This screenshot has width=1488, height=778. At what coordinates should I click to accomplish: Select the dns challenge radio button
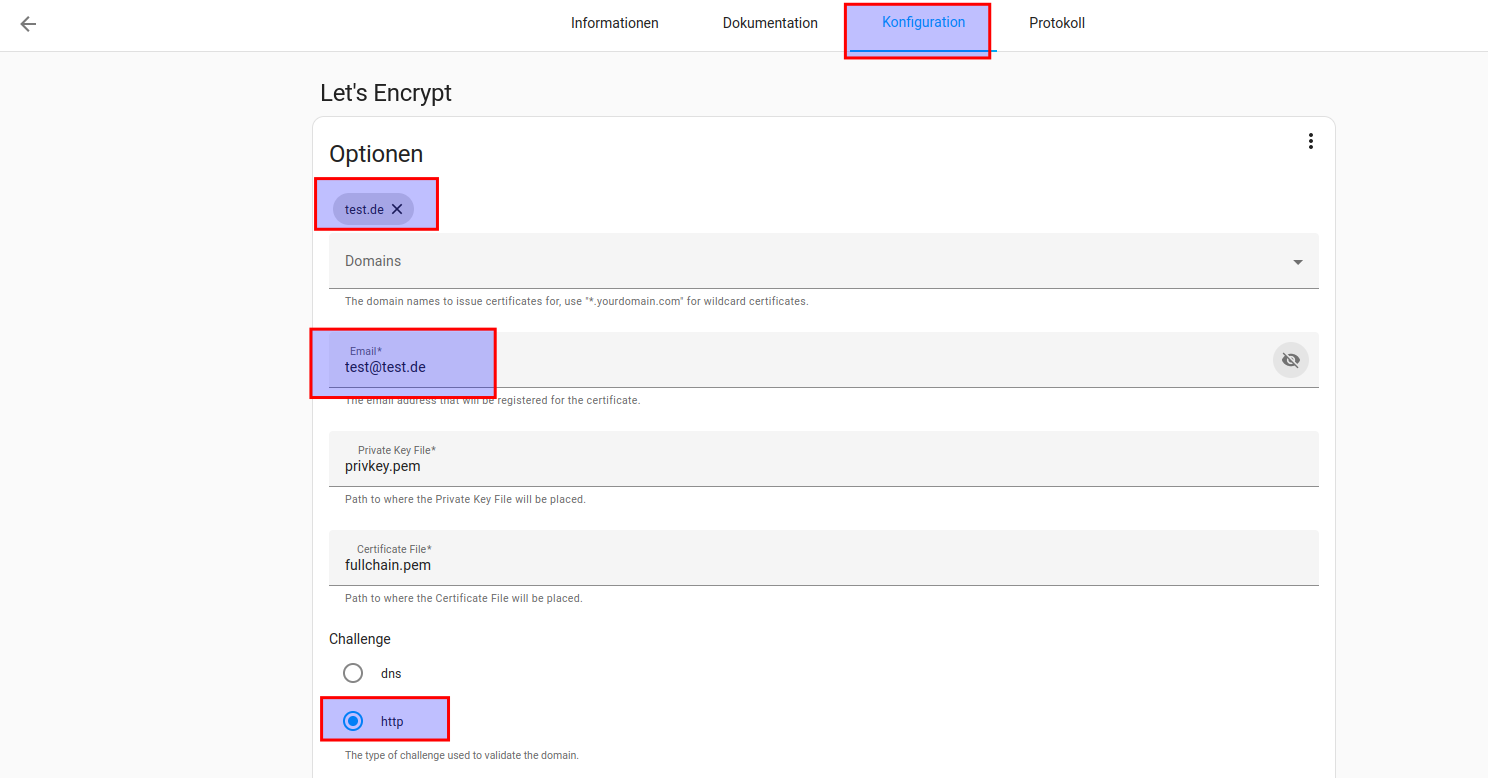[x=353, y=673]
